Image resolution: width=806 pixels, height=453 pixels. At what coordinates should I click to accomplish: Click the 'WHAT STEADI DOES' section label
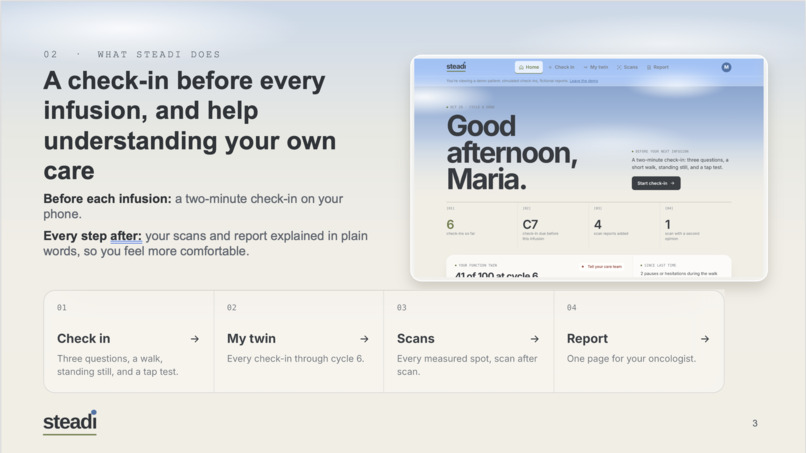(x=159, y=55)
